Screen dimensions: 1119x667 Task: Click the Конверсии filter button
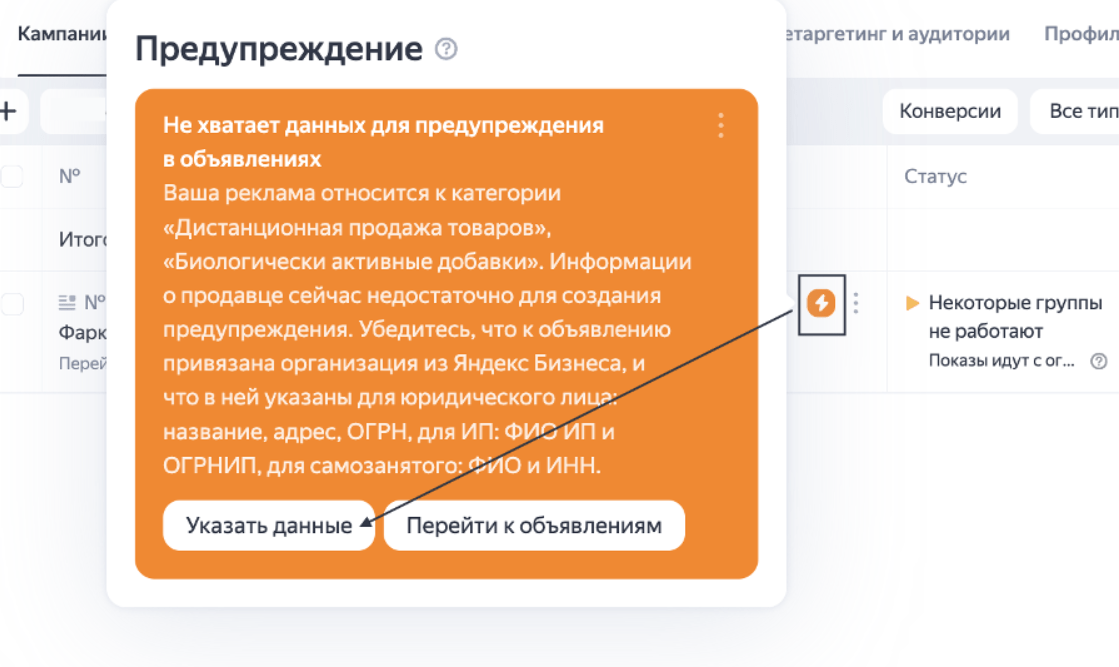click(x=949, y=111)
